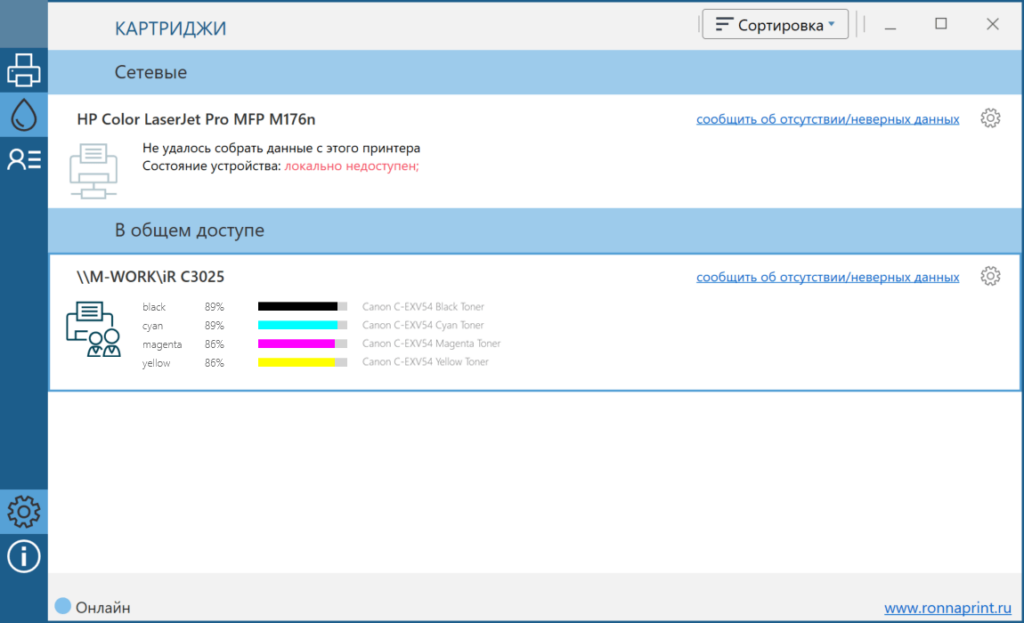Screen dimensions: 1024x623
Task: Select the cartridges ink drop icon
Action: click(24, 116)
